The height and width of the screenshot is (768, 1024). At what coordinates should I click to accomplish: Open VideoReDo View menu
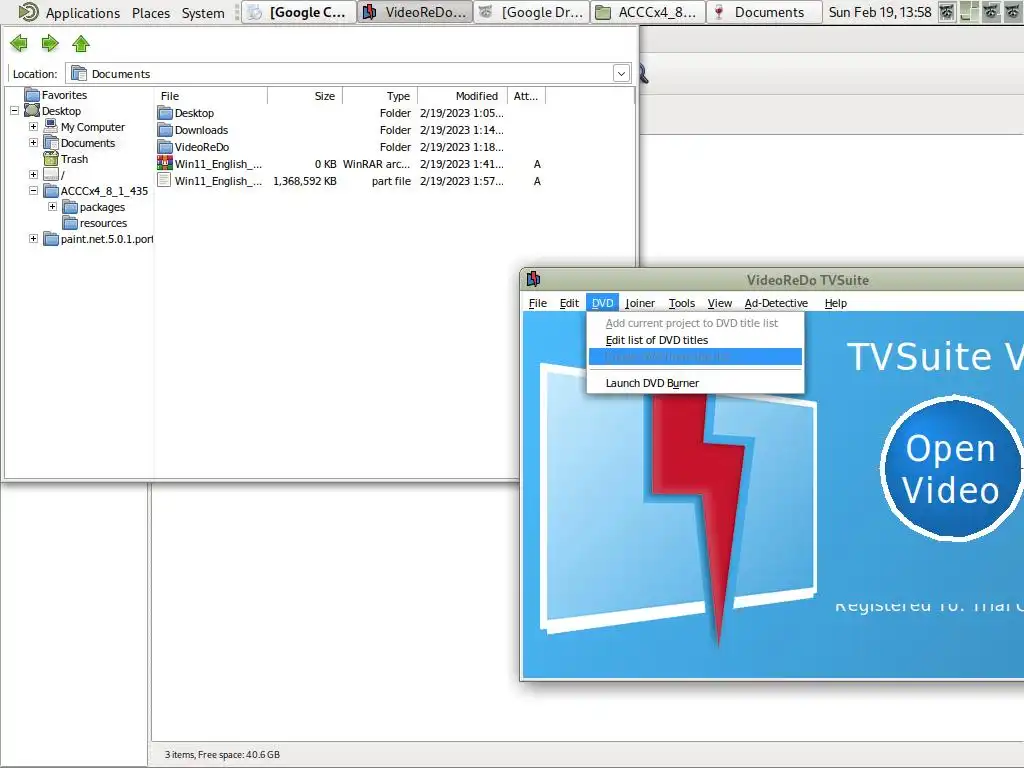tap(720, 303)
